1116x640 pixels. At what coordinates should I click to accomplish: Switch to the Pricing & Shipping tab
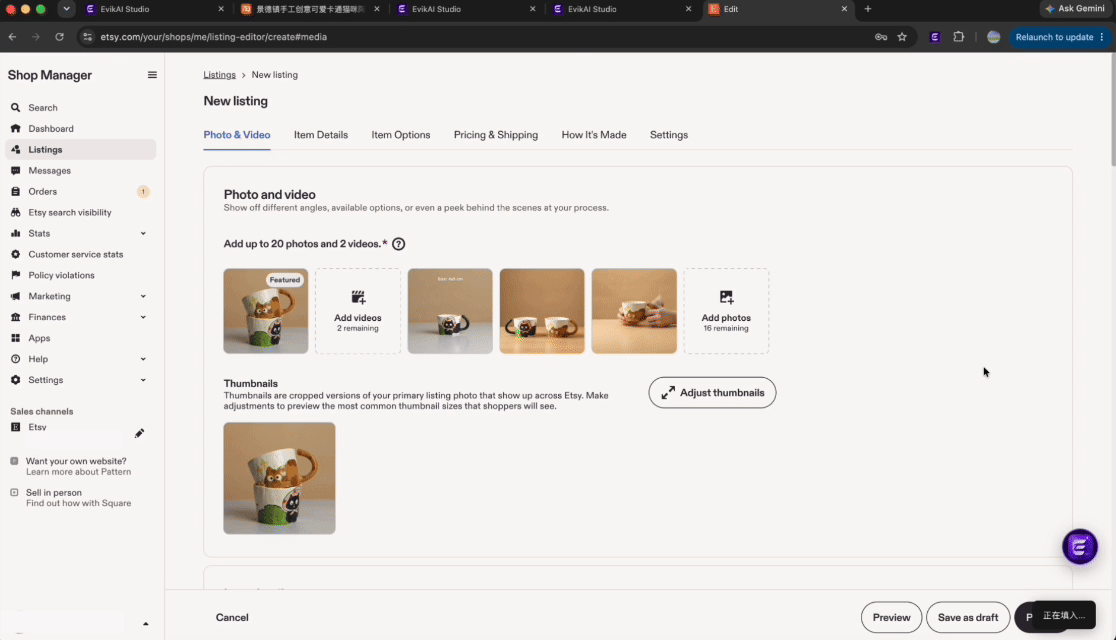(495, 135)
